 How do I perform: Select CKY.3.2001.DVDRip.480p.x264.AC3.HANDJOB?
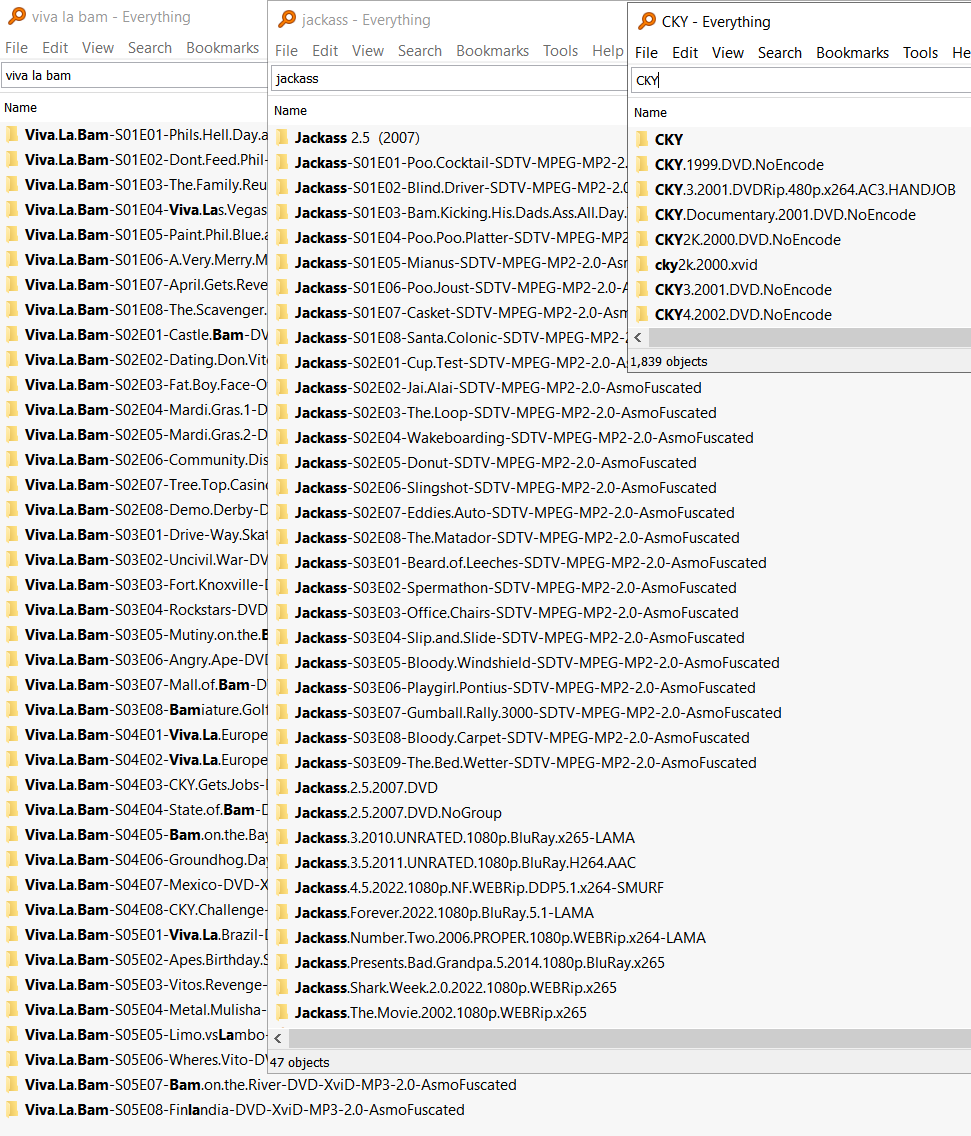(x=805, y=190)
